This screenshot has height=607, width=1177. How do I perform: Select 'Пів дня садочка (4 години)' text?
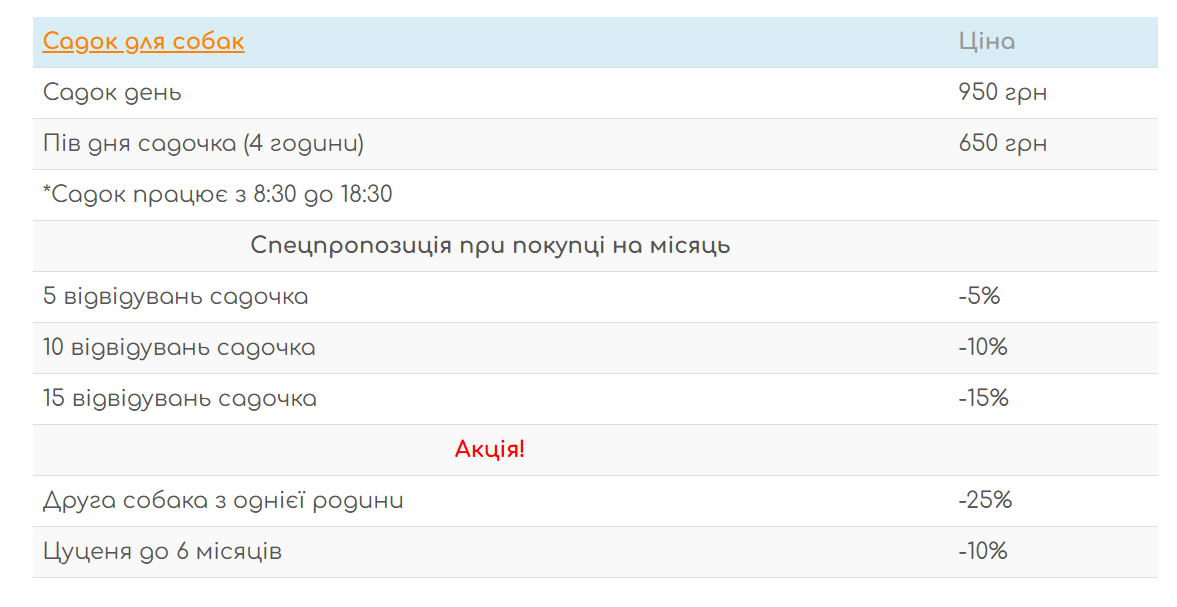pyautogui.click(x=203, y=144)
